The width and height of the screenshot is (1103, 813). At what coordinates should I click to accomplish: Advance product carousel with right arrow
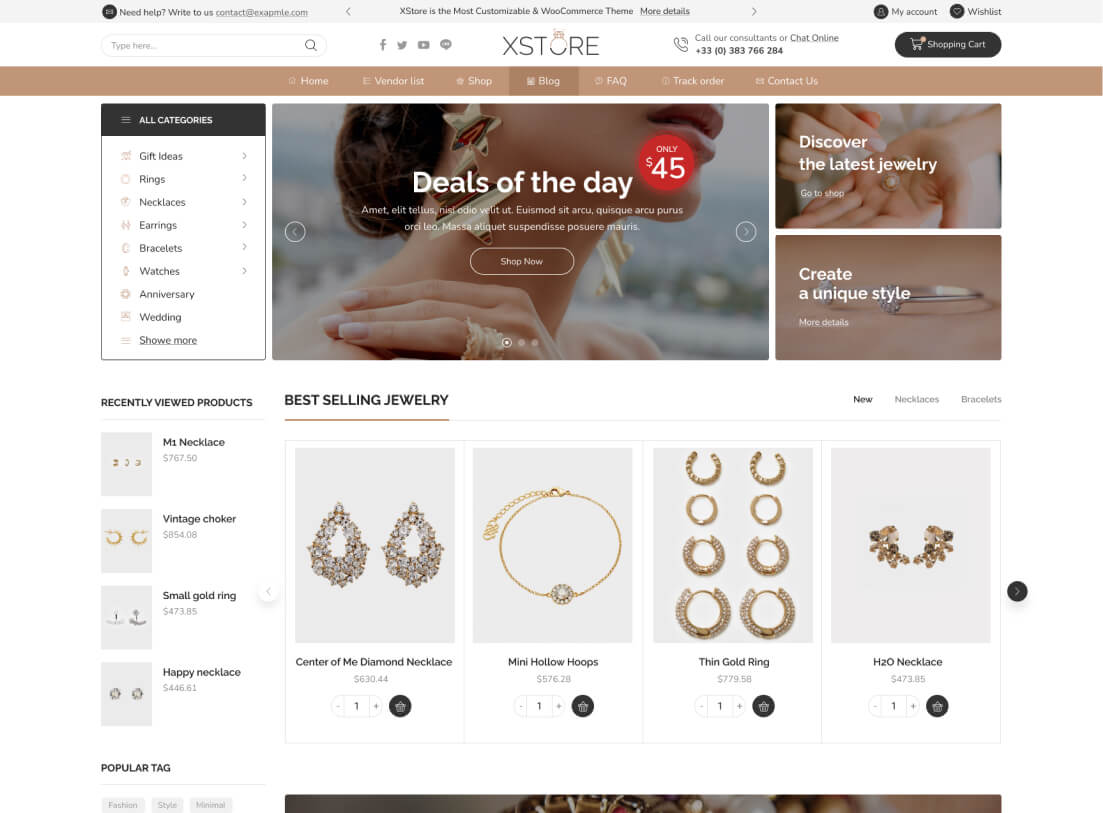[1017, 591]
